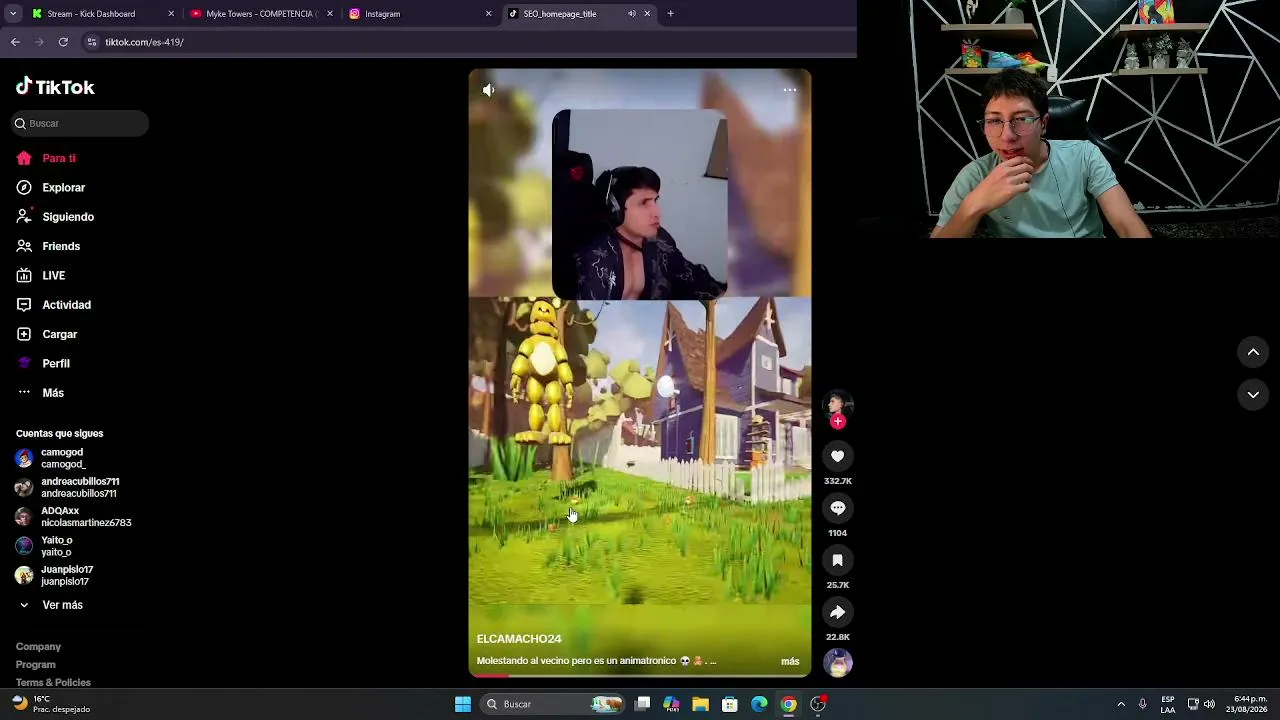
Task: Open the video creator's avatar
Action: point(838,403)
